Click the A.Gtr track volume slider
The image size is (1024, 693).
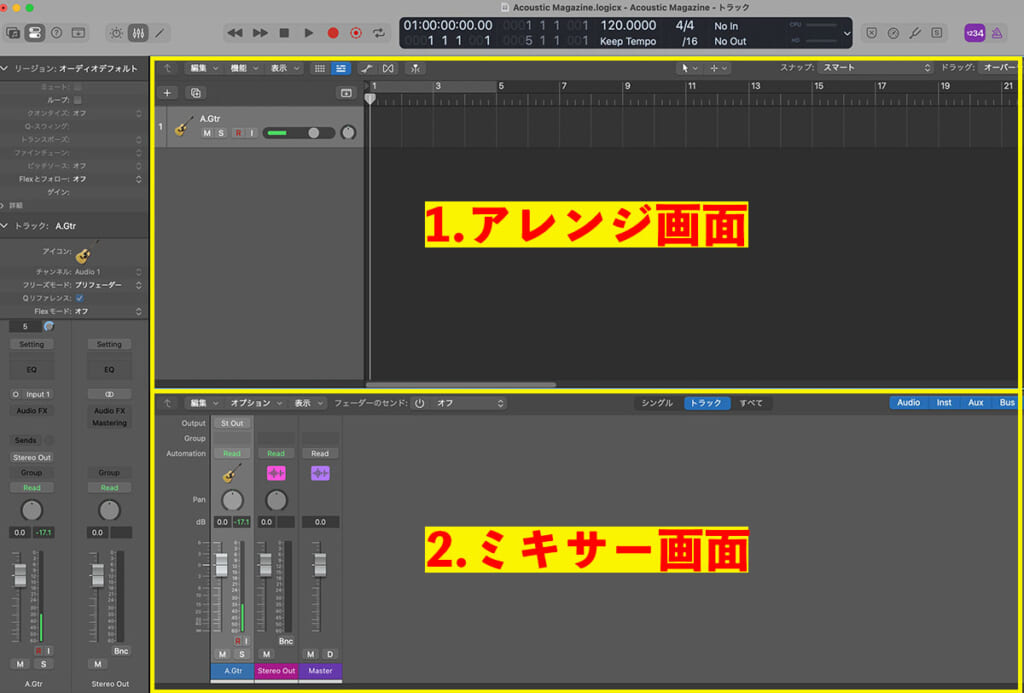point(298,132)
